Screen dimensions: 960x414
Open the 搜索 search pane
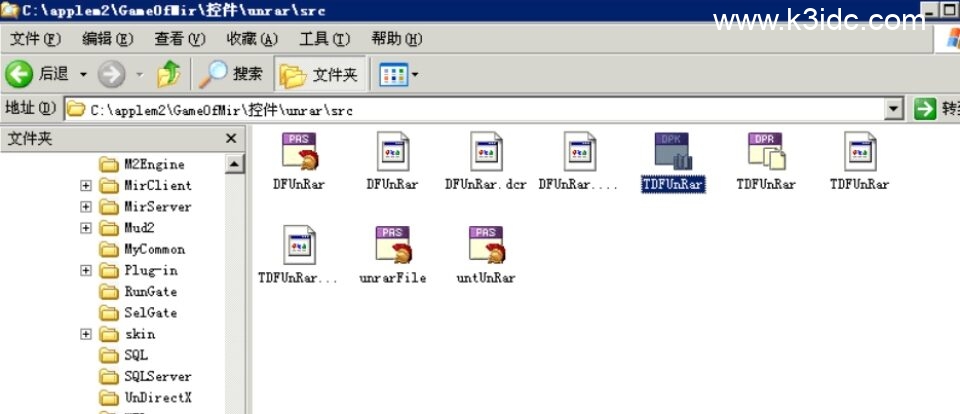tap(231, 74)
